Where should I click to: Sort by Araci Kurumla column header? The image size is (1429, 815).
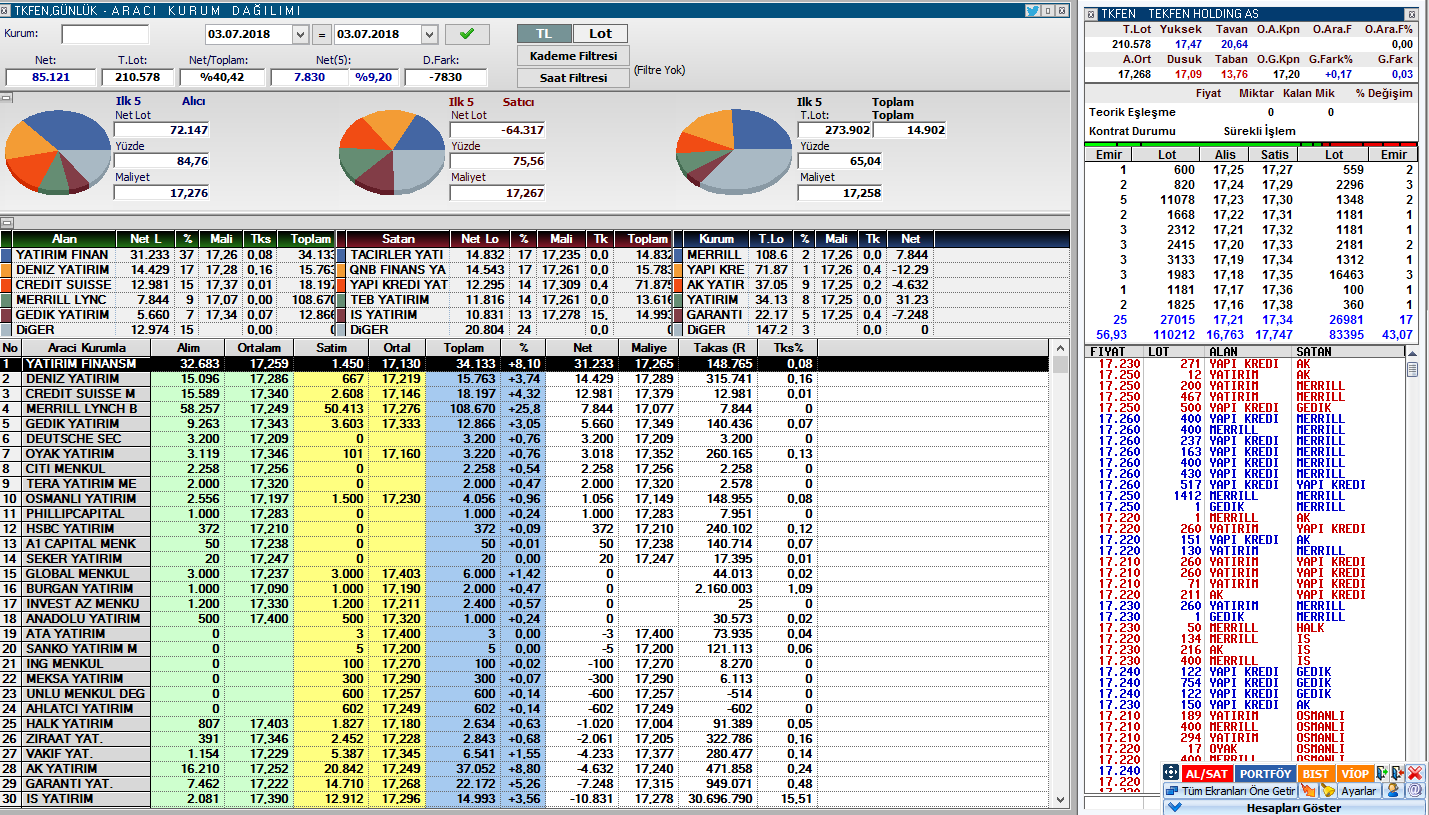click(85, 347)
